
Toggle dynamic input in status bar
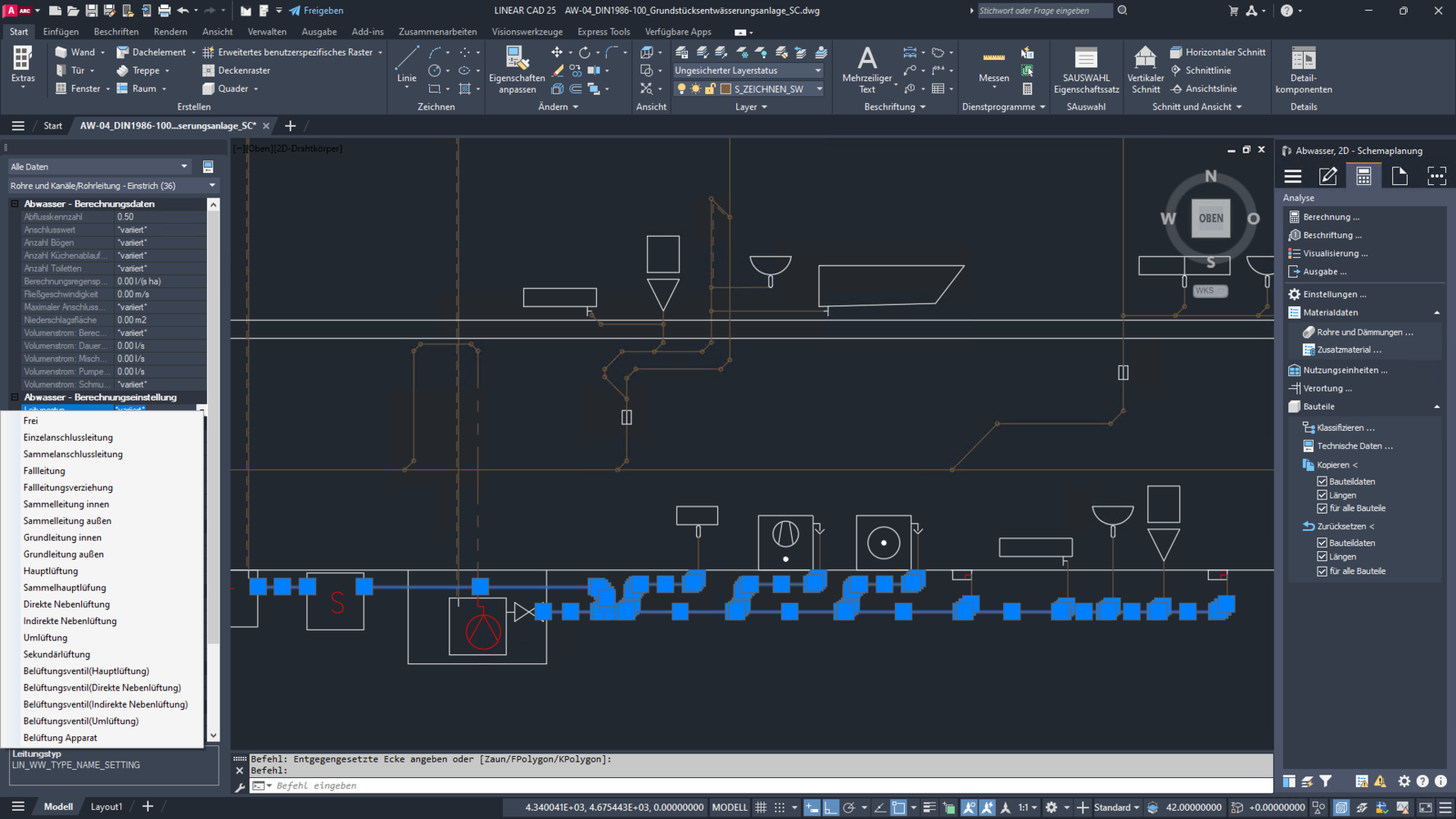[x=812, y=808]
